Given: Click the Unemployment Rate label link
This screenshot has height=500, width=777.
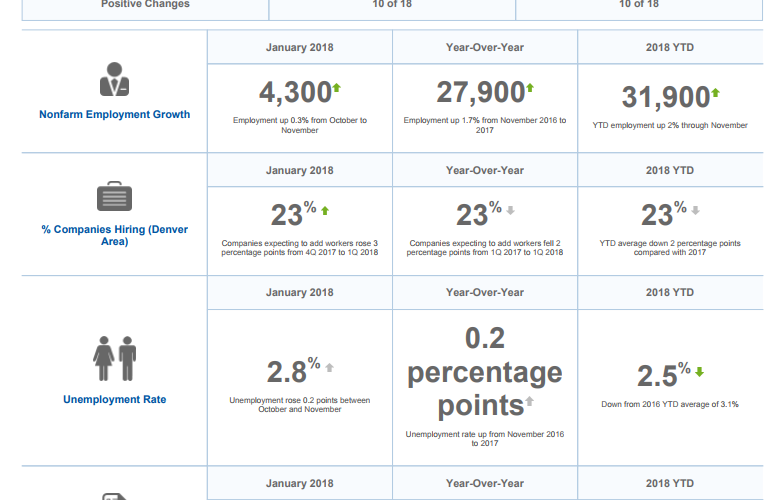Looking at the screenshot, I should [114, 399].
